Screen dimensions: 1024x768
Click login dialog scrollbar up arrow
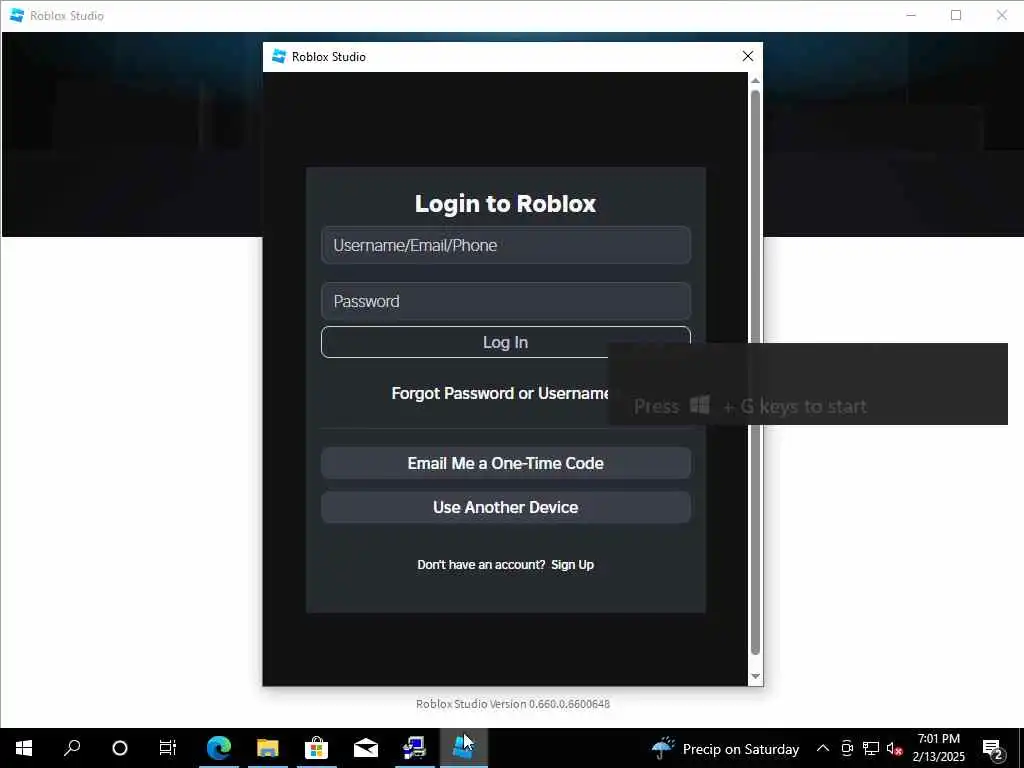pyautogui.click(x=755, y=80)
